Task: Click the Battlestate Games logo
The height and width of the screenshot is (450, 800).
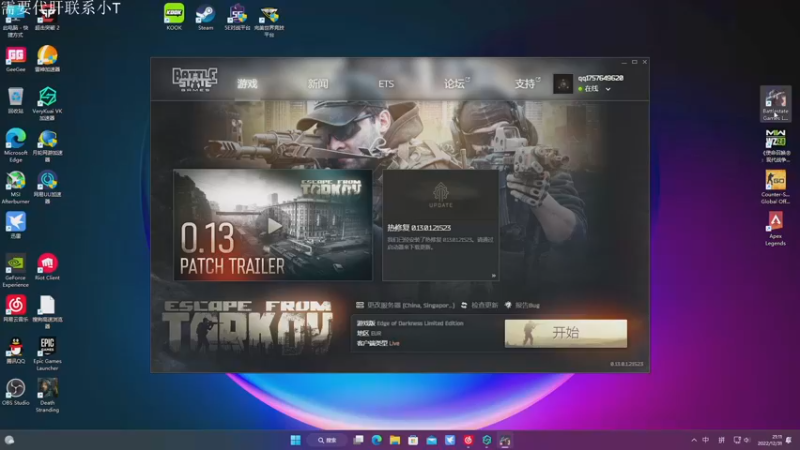Action: coord(194,80)
